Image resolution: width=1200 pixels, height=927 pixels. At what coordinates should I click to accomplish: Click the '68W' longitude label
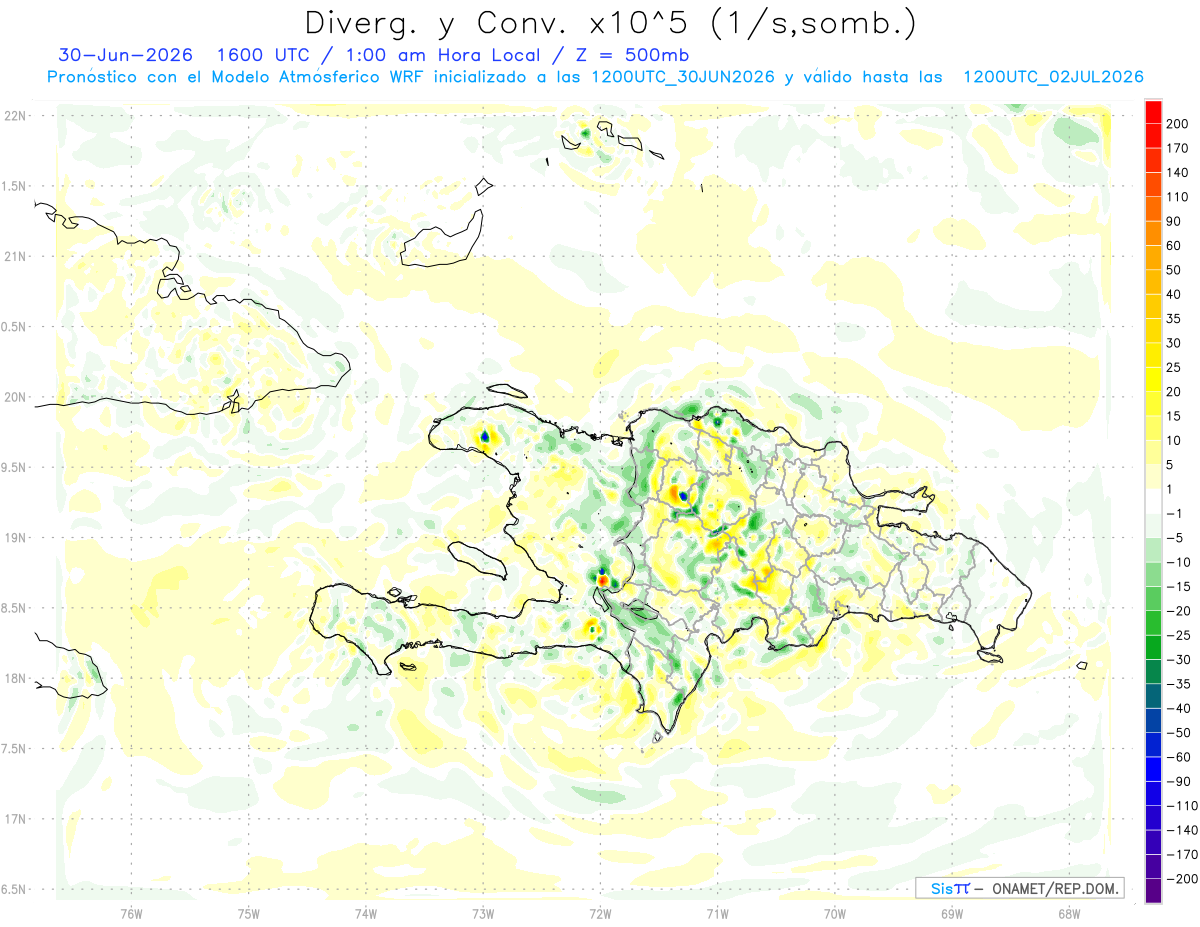(1069, 913)
